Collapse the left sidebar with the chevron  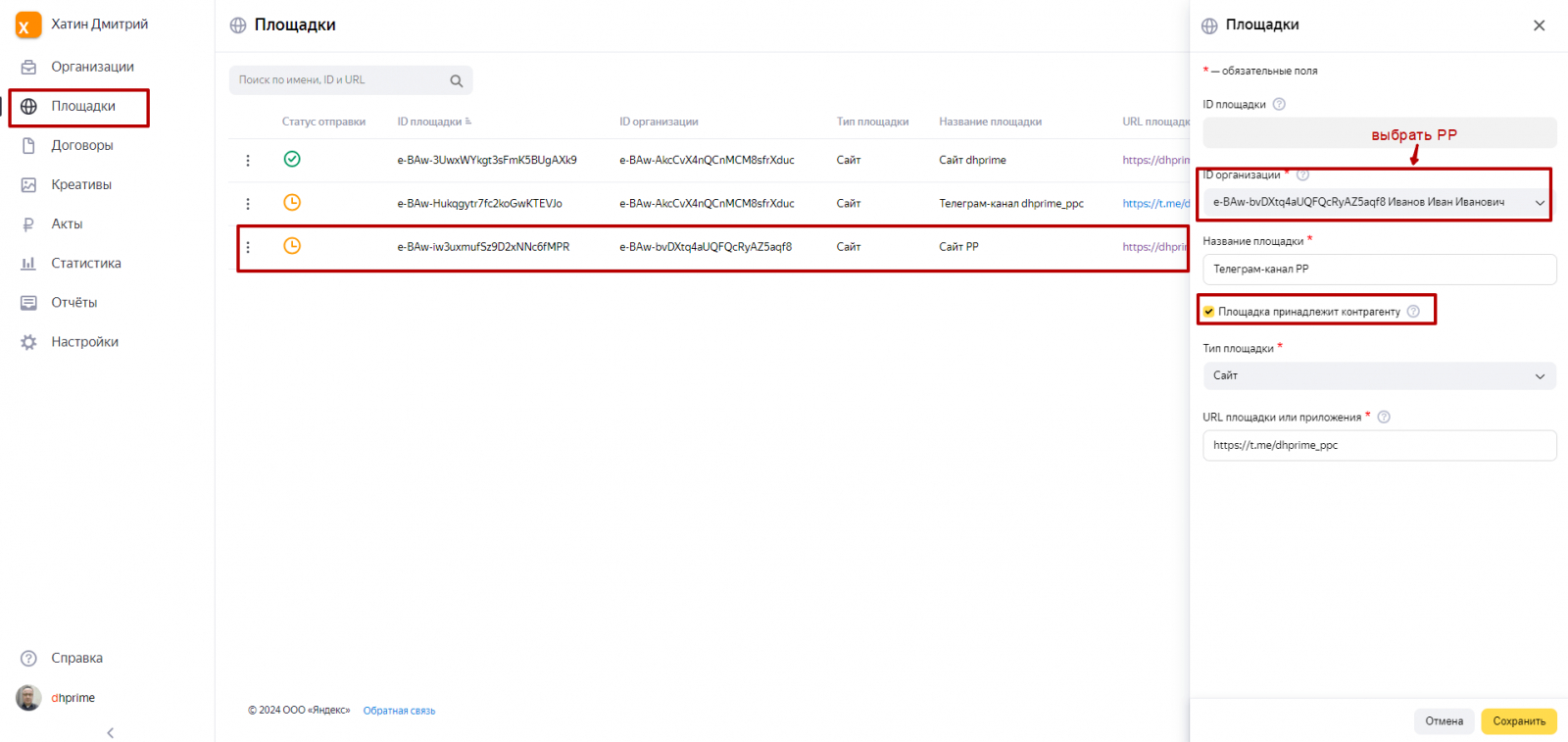[x=110, y=732]
